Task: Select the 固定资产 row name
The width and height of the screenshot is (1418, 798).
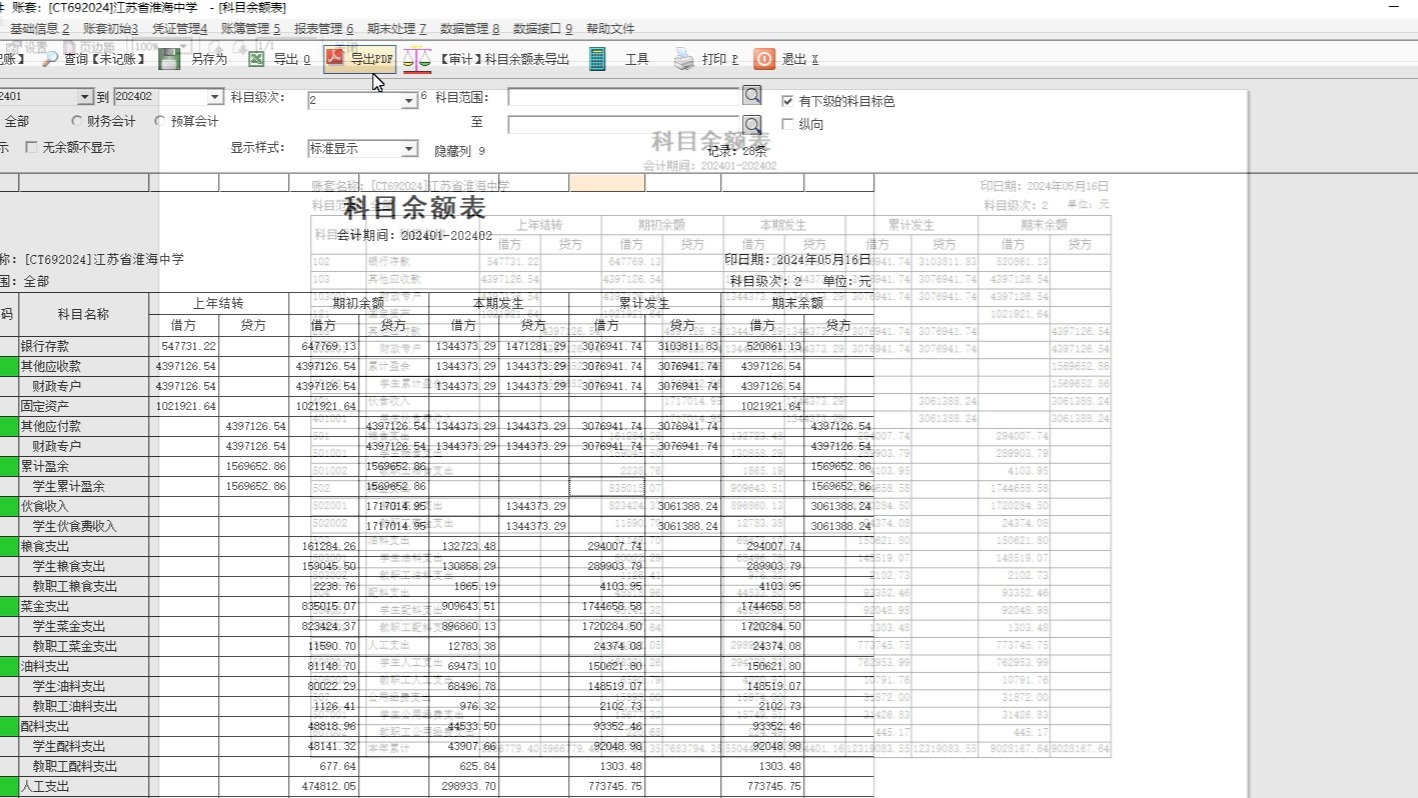Action: [x=45, y=406]
